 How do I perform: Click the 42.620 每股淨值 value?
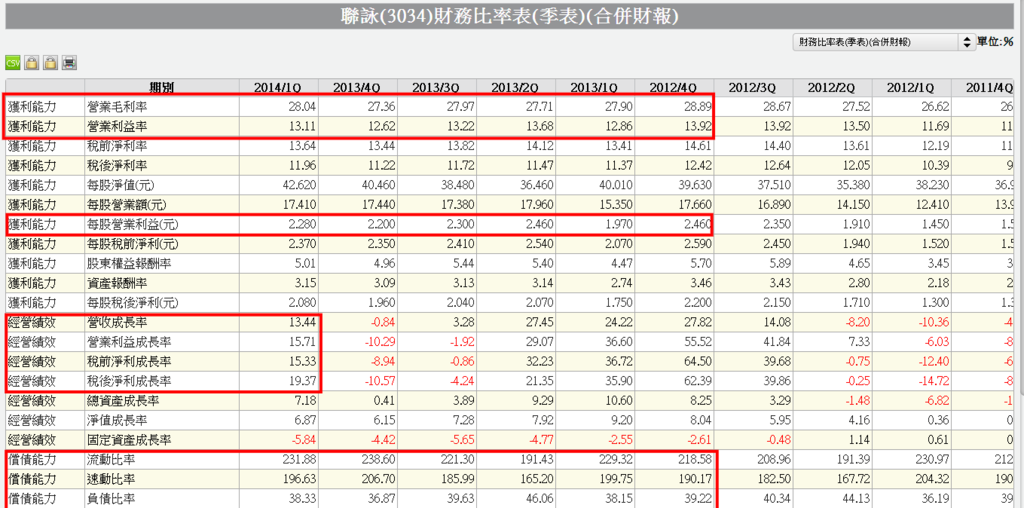click(x=300, y=185)
